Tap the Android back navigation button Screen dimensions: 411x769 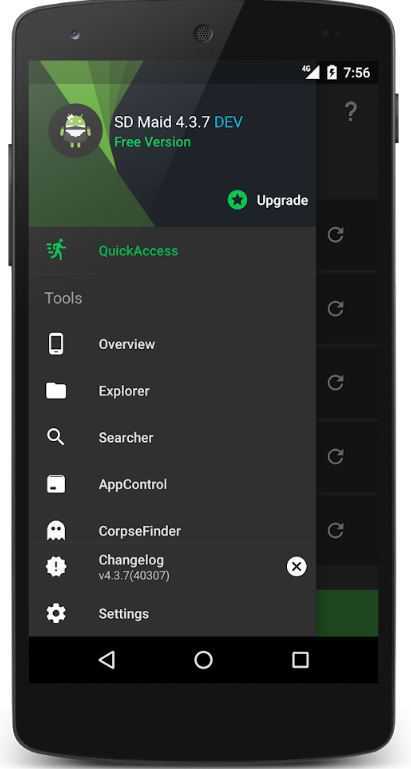click(107, 660)
